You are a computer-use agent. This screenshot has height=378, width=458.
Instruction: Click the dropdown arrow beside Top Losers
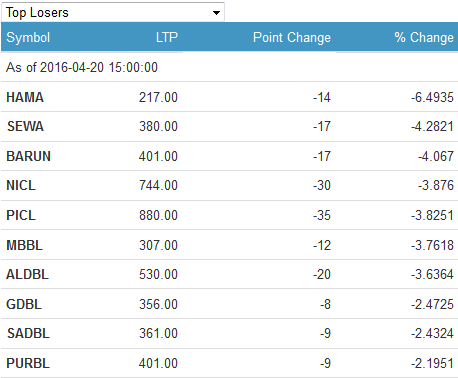pyautogui.click(x=216, y=13)
